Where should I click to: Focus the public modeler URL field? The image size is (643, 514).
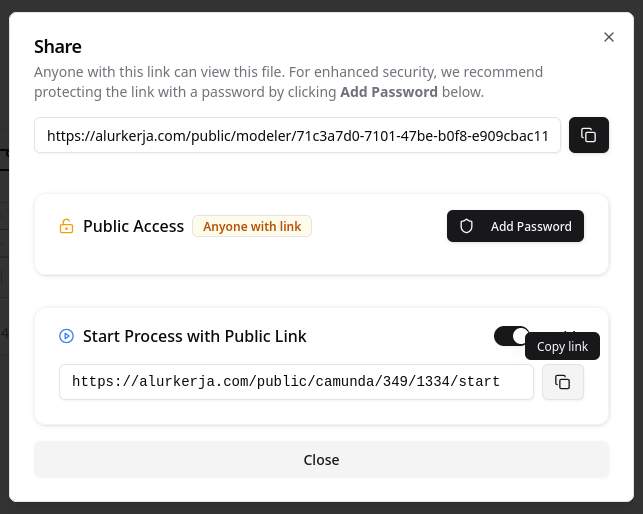(x=297, y=136)
